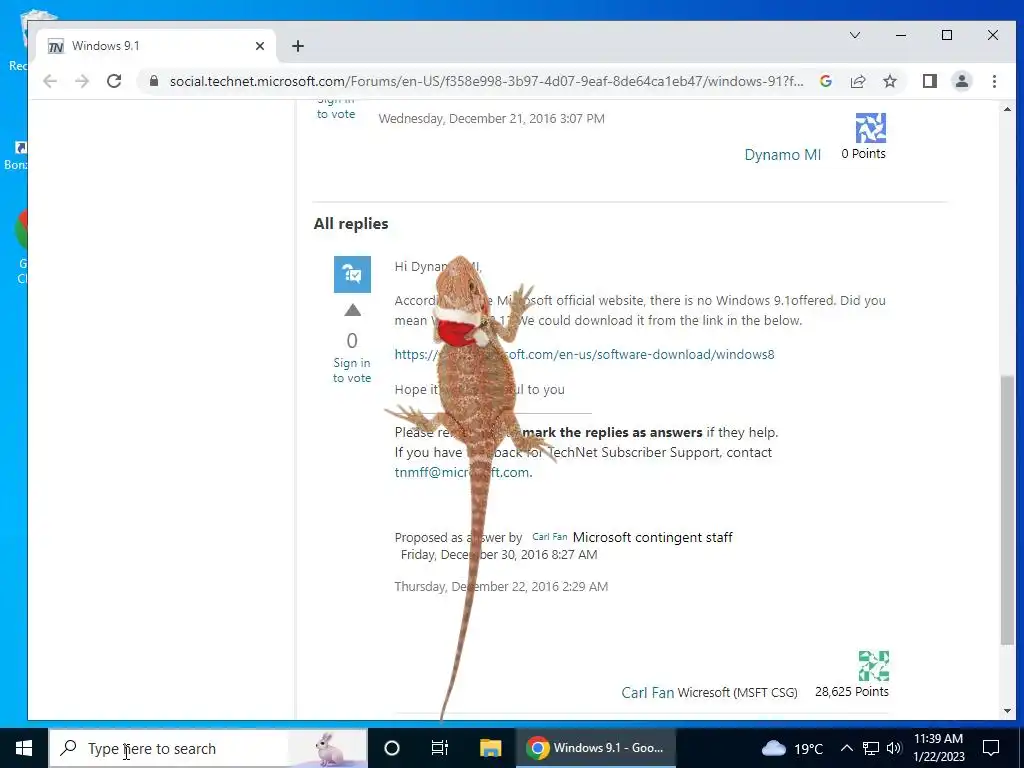Click the 0 Points text
1024x768 pixels.
tap(863, 154)
